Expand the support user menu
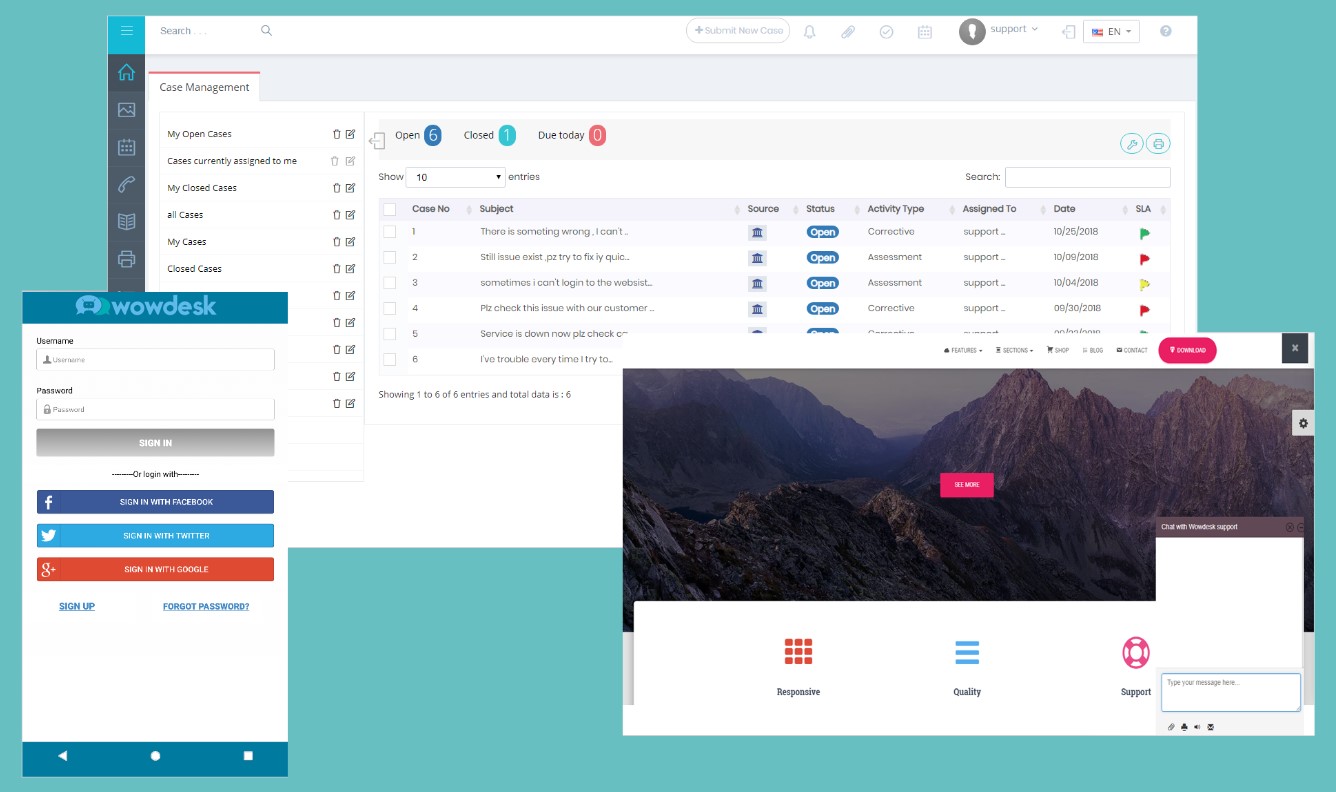The height and width of the screenshot is (792, 1336). [1014, 29]
